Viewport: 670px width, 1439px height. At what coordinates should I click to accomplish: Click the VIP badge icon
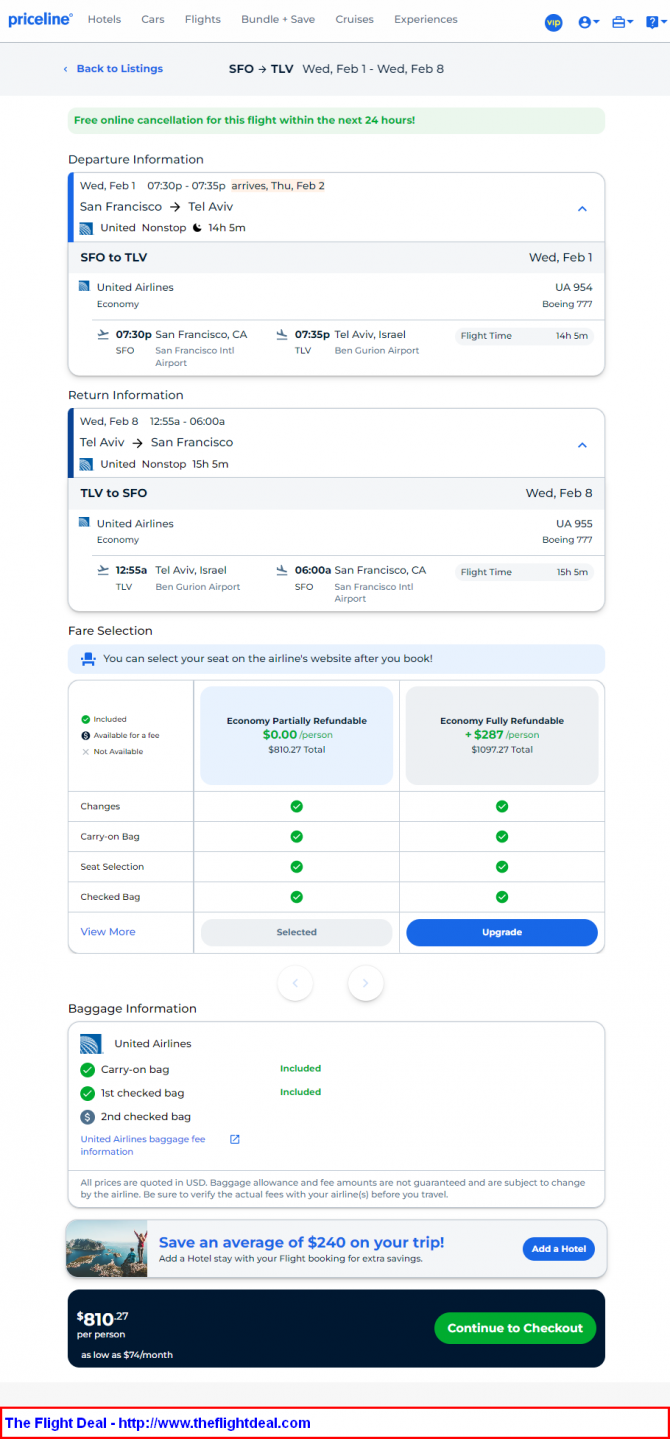point(553,22)
